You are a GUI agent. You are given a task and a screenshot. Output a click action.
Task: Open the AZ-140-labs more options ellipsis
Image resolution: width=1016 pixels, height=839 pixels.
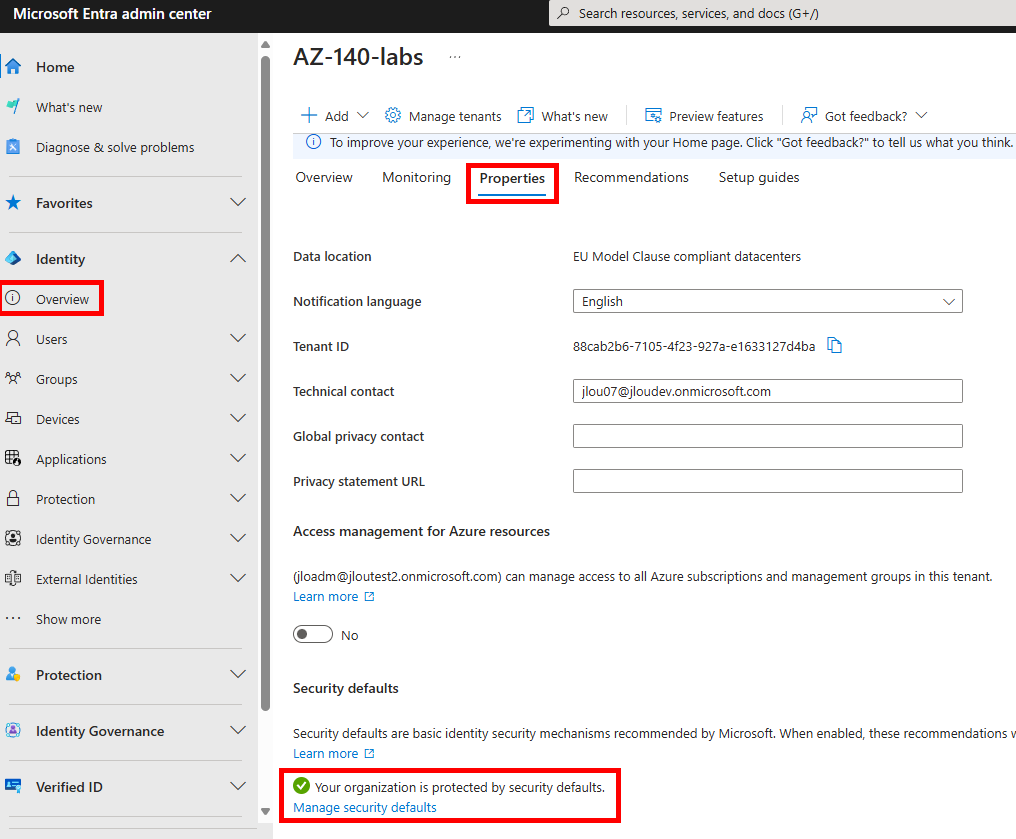click(x=455, y=57)
